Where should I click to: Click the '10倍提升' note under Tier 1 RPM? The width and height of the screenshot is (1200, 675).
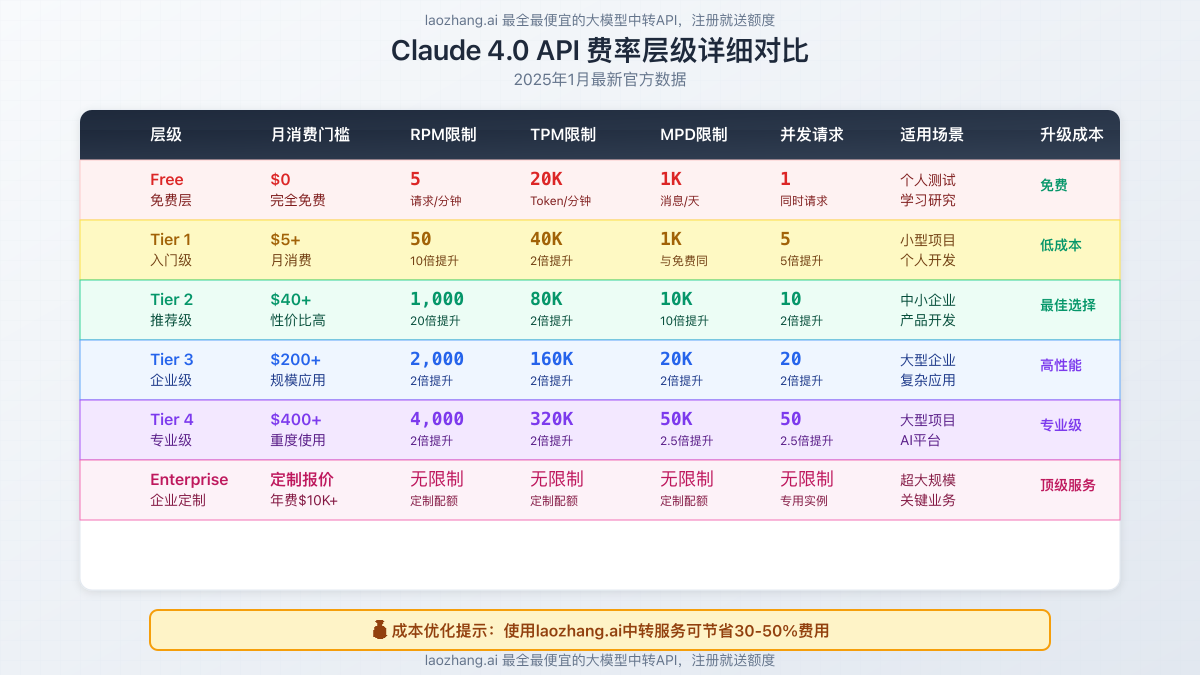[435, 261]
